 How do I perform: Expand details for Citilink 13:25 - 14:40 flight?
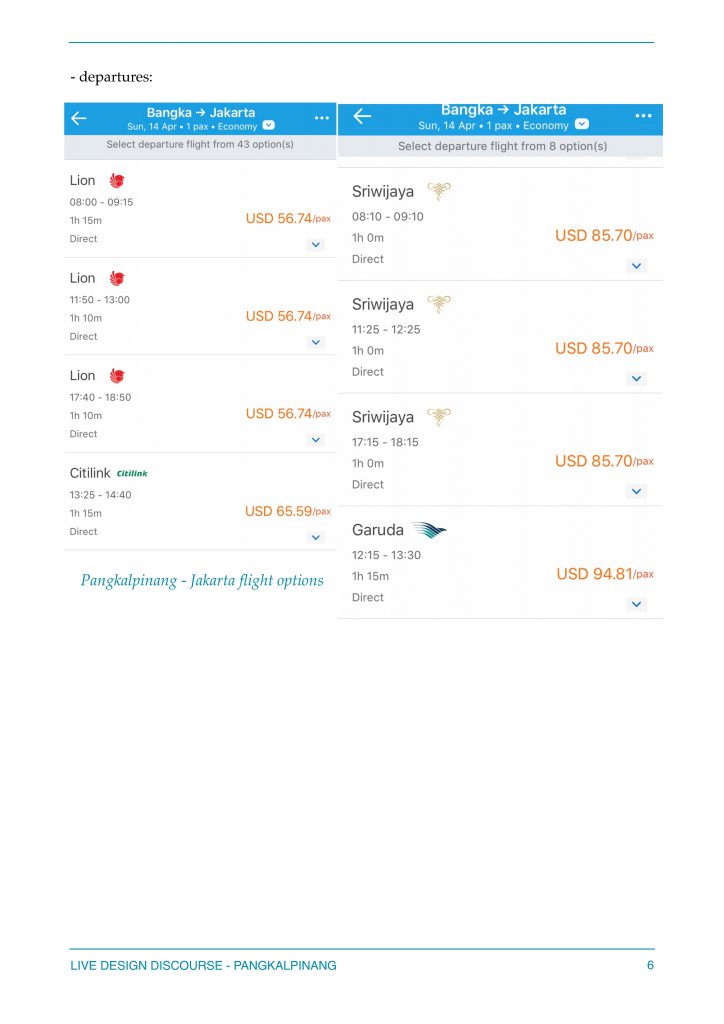(316, 537)
